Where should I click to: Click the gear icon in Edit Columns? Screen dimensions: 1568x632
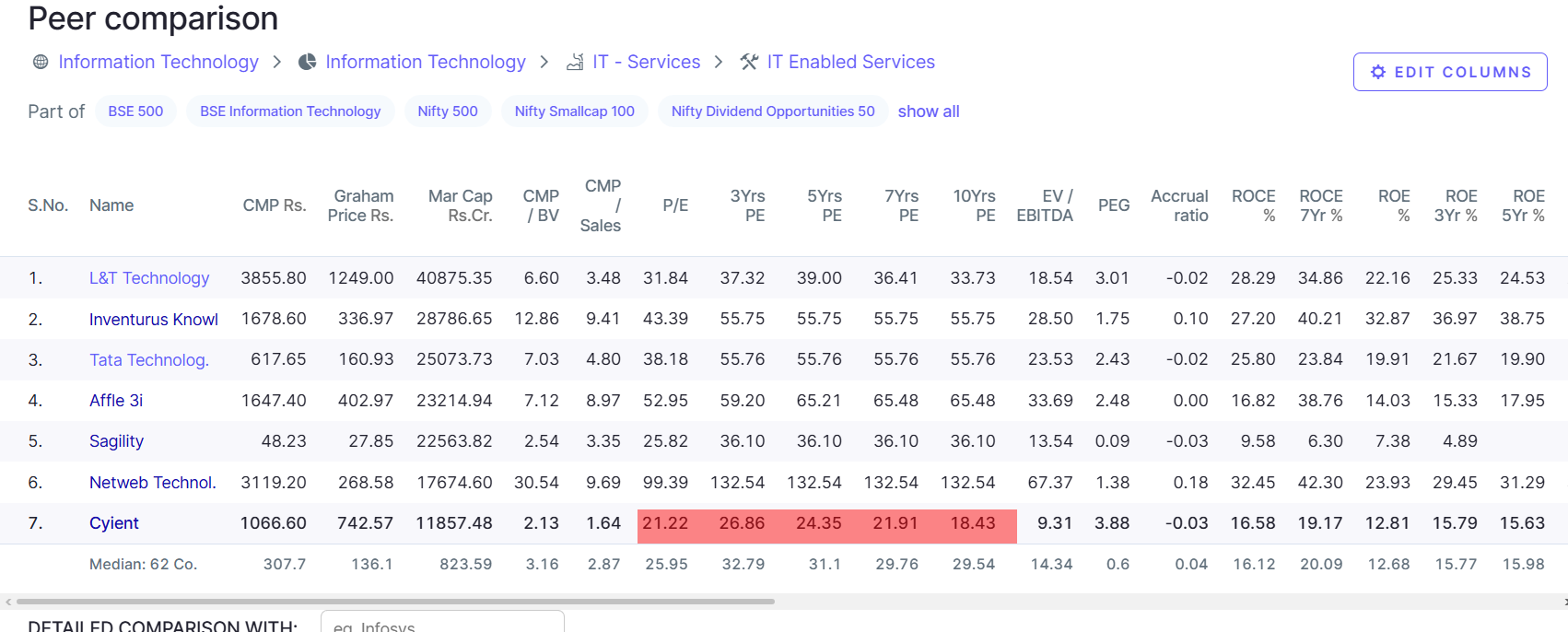tap(1378, 72)
